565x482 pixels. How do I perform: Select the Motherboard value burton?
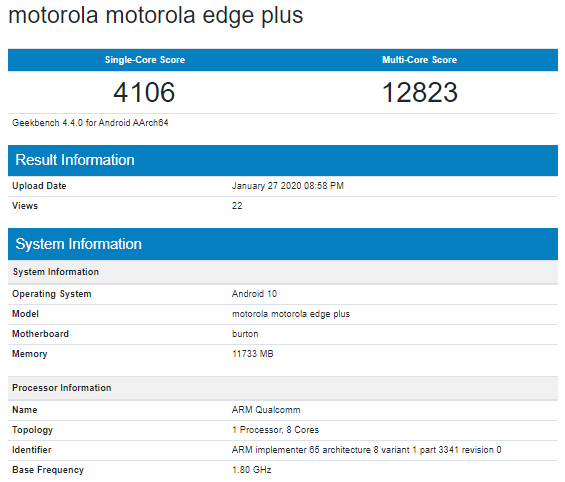coord(245,334)
